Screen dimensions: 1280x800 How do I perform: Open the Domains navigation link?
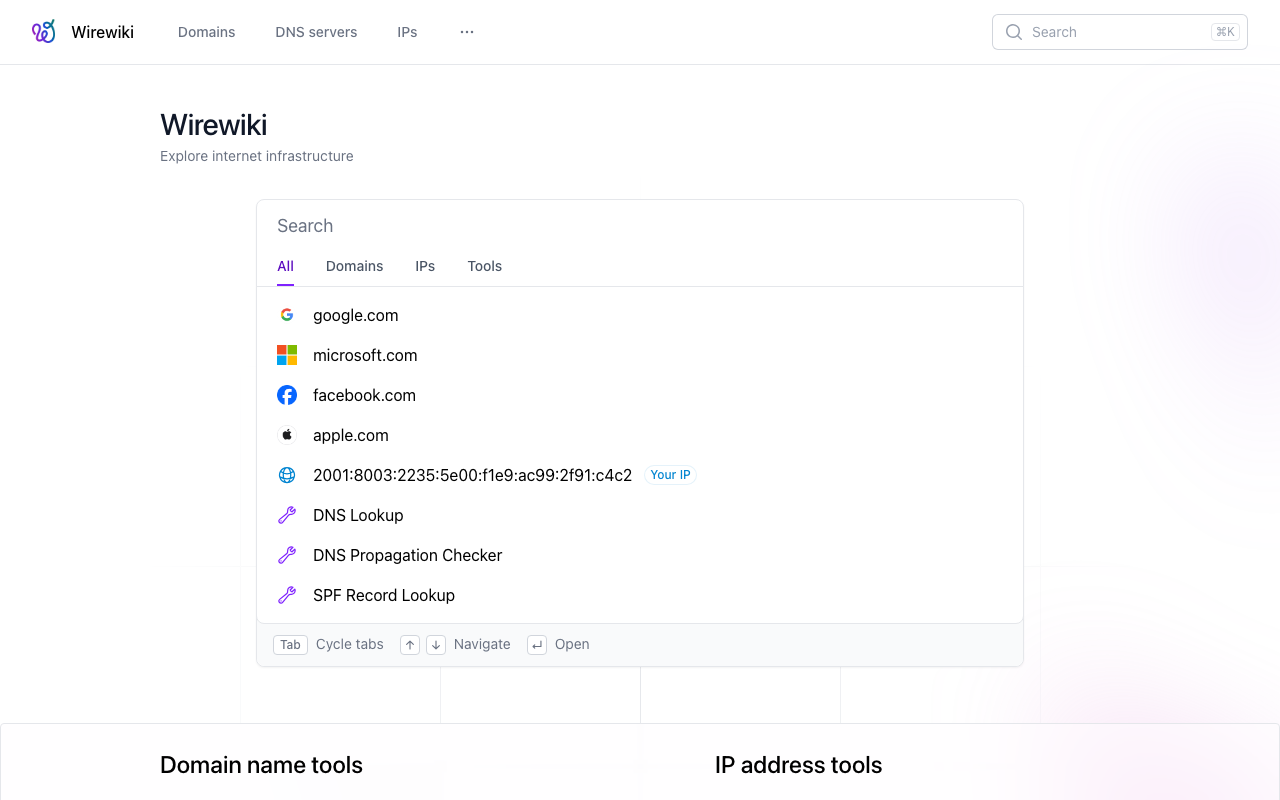click(x=207, y=32)
